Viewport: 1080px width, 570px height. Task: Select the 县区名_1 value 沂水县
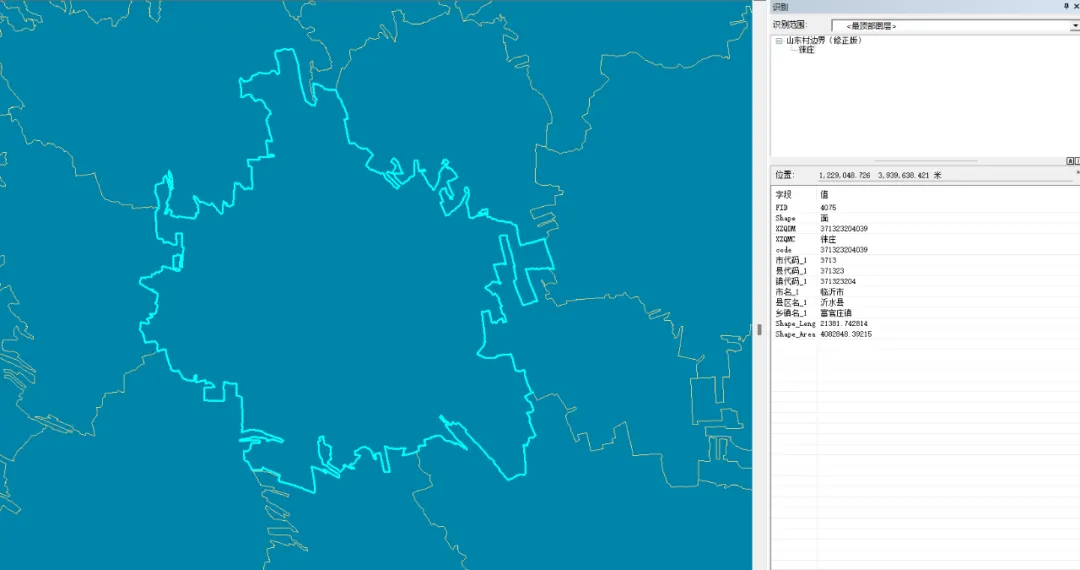[x=832, y=302]
